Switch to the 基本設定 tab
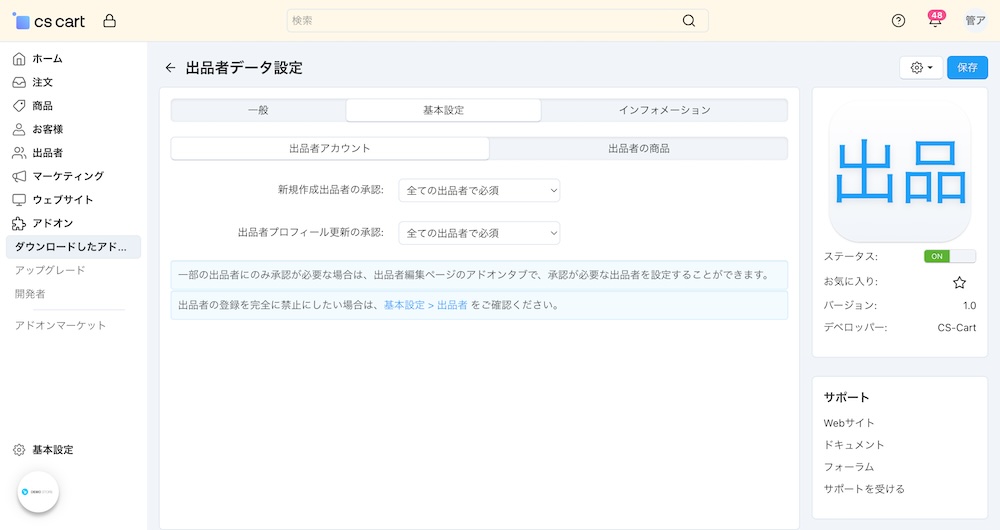Viewport: 1000px width, 530px height. tap(443, 110)
